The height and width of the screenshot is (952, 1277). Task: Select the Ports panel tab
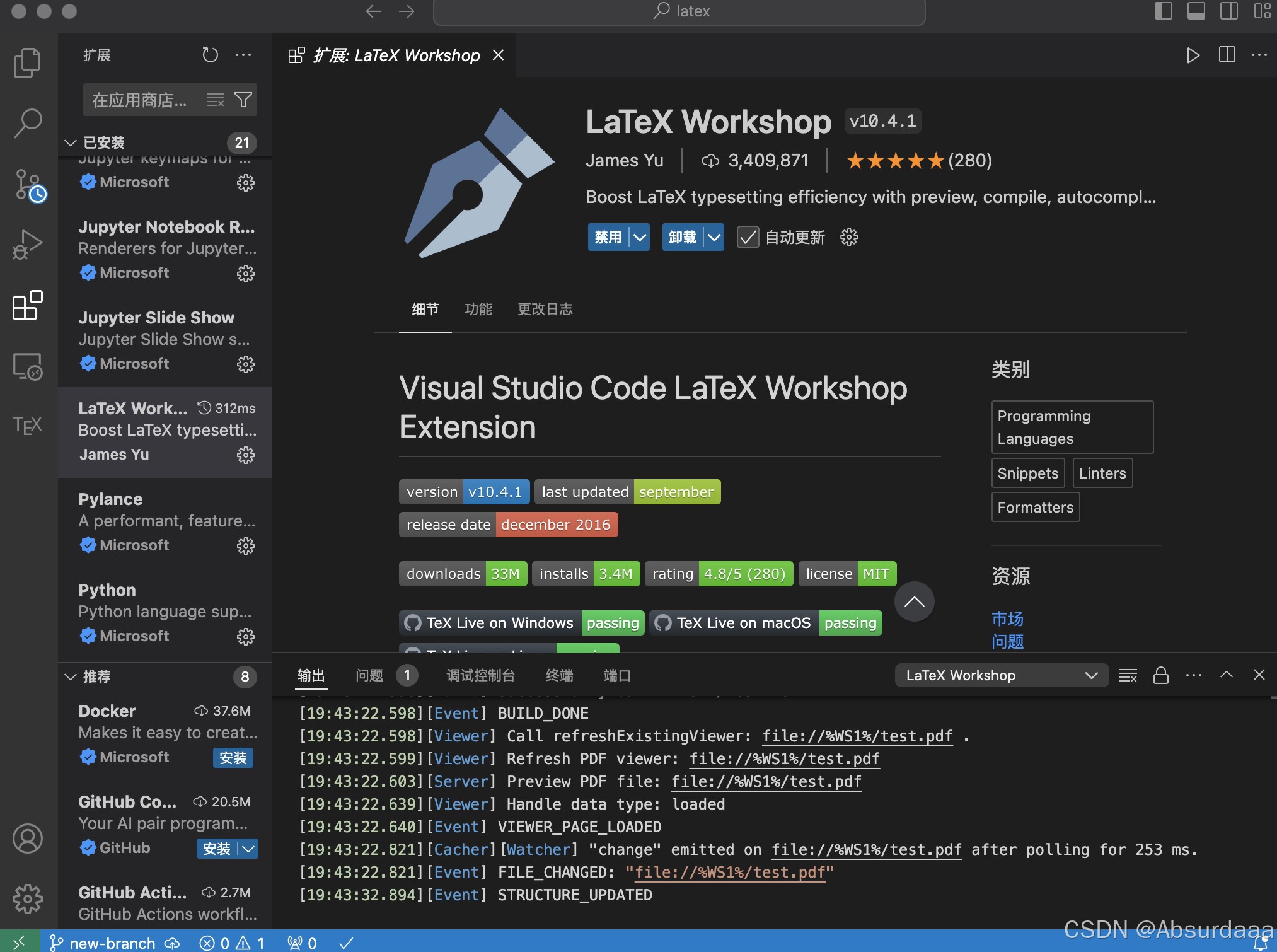pos(617,676)
